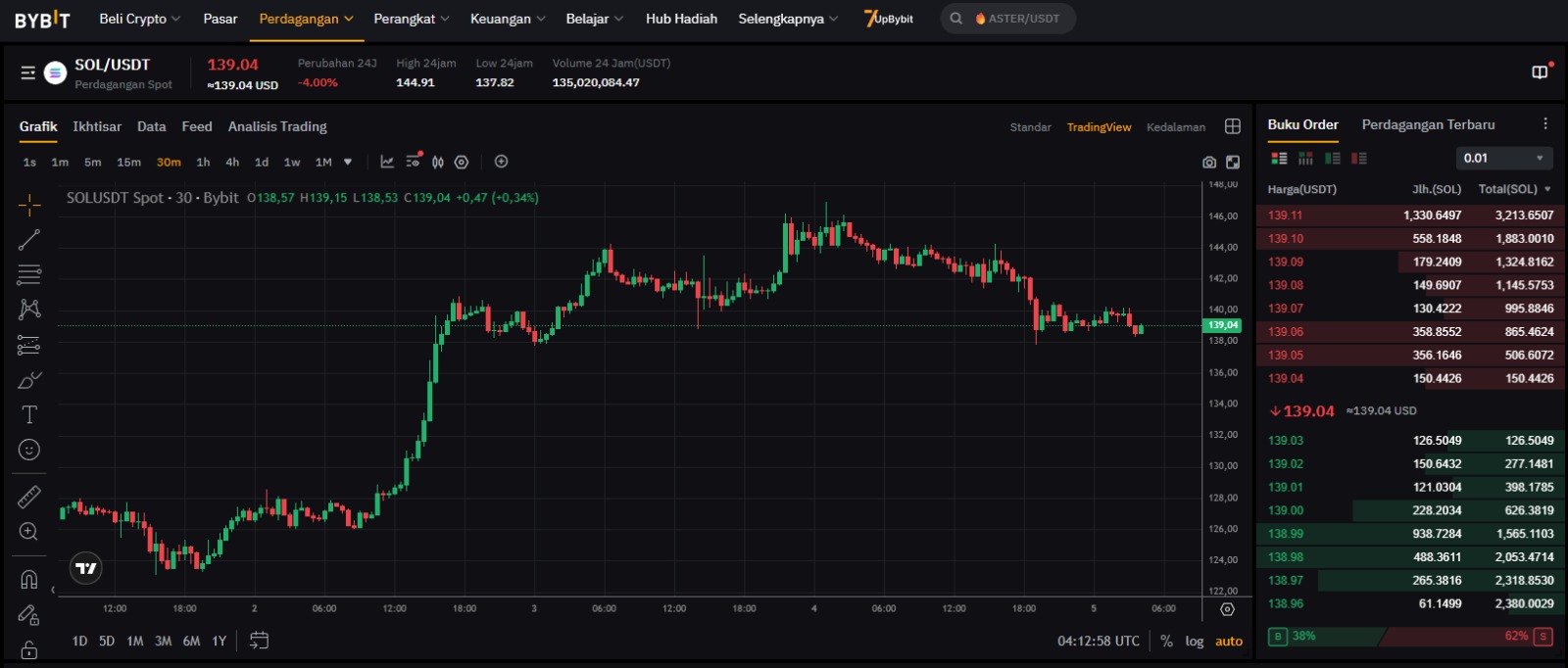This screenshot has height=668, width=1568.
Task: Expand the Perangkat dropdown menu
Action: pyautogui.click(x=412, y=19)
